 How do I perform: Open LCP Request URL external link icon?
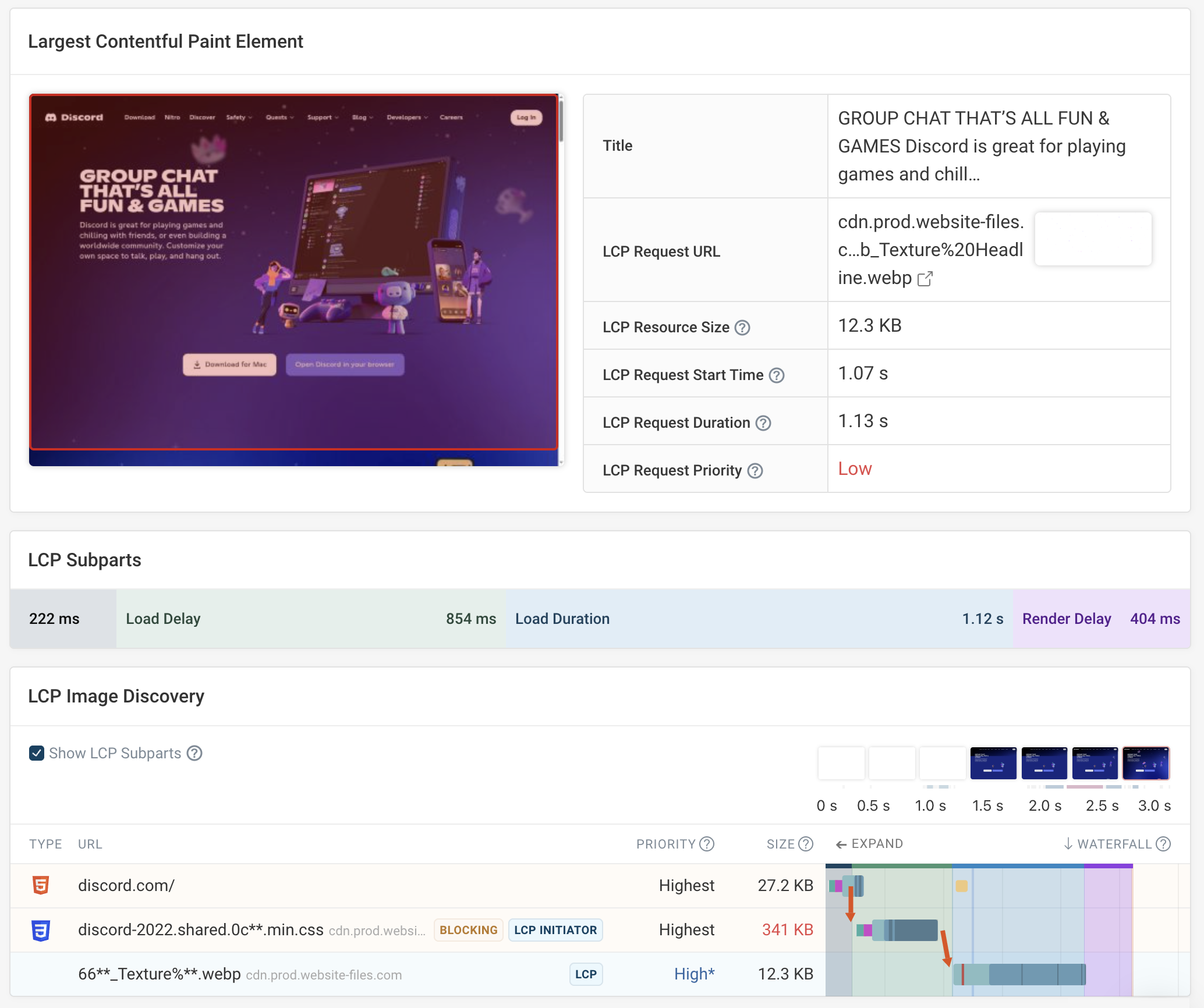[925, 279]
